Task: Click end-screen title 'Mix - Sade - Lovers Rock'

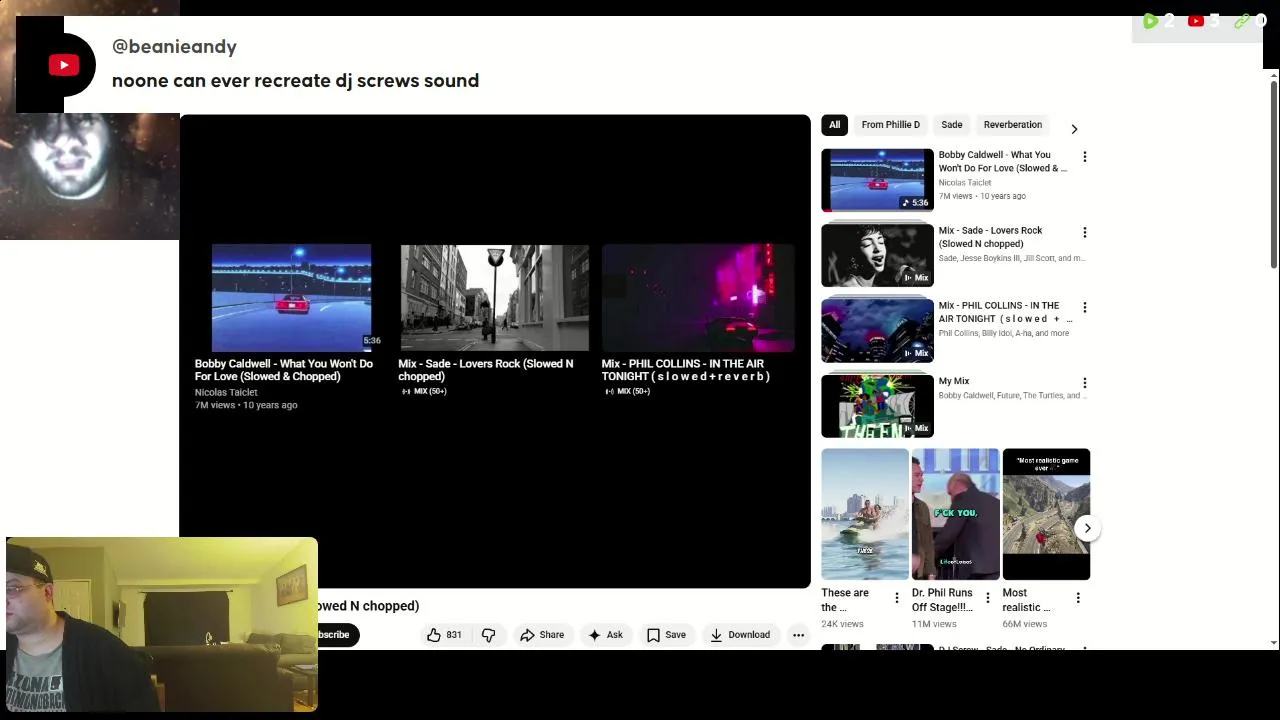Action: click(486, 370)
